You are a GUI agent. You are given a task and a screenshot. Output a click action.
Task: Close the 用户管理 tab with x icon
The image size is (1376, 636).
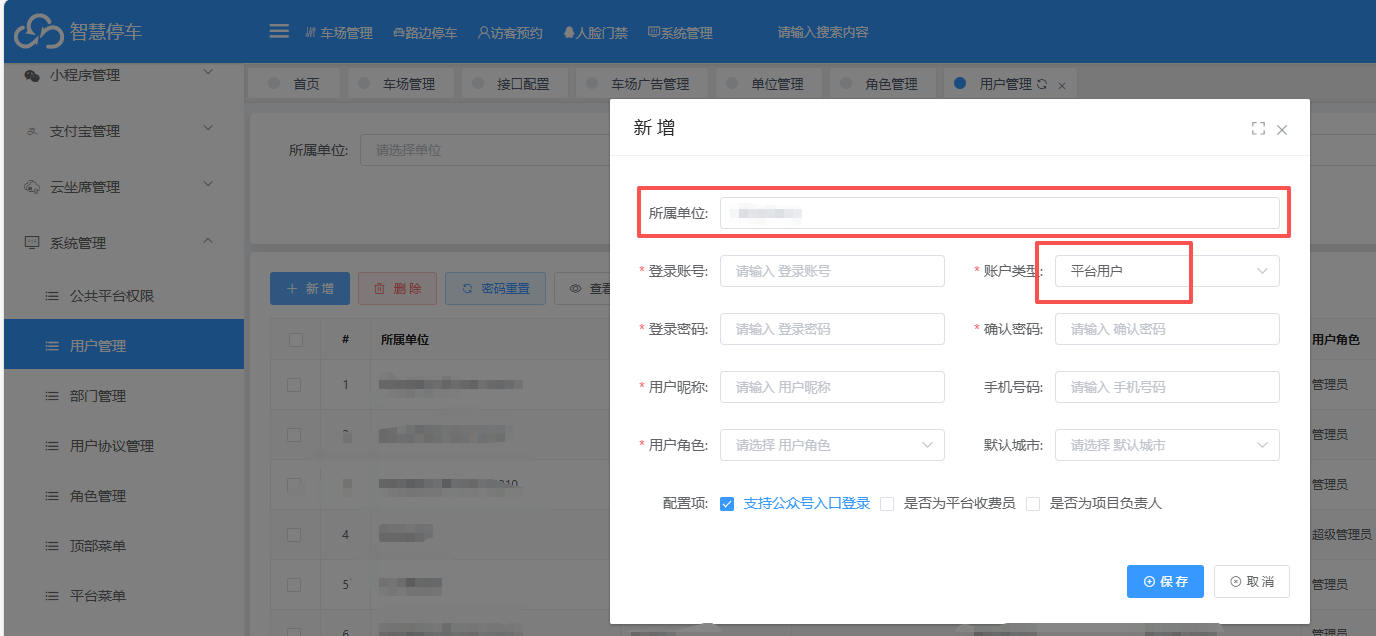click(x=1061, y=86)
